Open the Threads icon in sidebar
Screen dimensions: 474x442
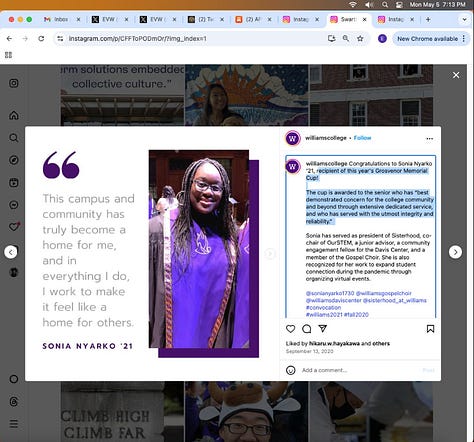(14, 401)
